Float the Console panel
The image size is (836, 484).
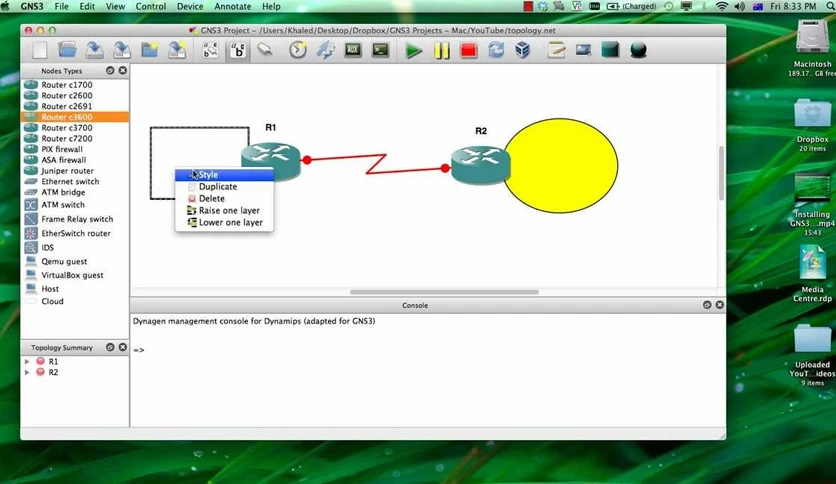[x=707, y=305]
